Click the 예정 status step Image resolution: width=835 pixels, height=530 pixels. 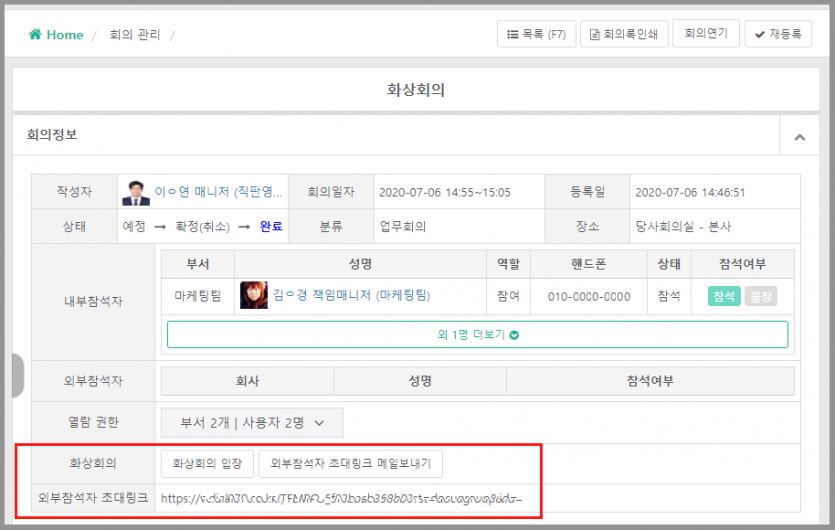point(134,226)
